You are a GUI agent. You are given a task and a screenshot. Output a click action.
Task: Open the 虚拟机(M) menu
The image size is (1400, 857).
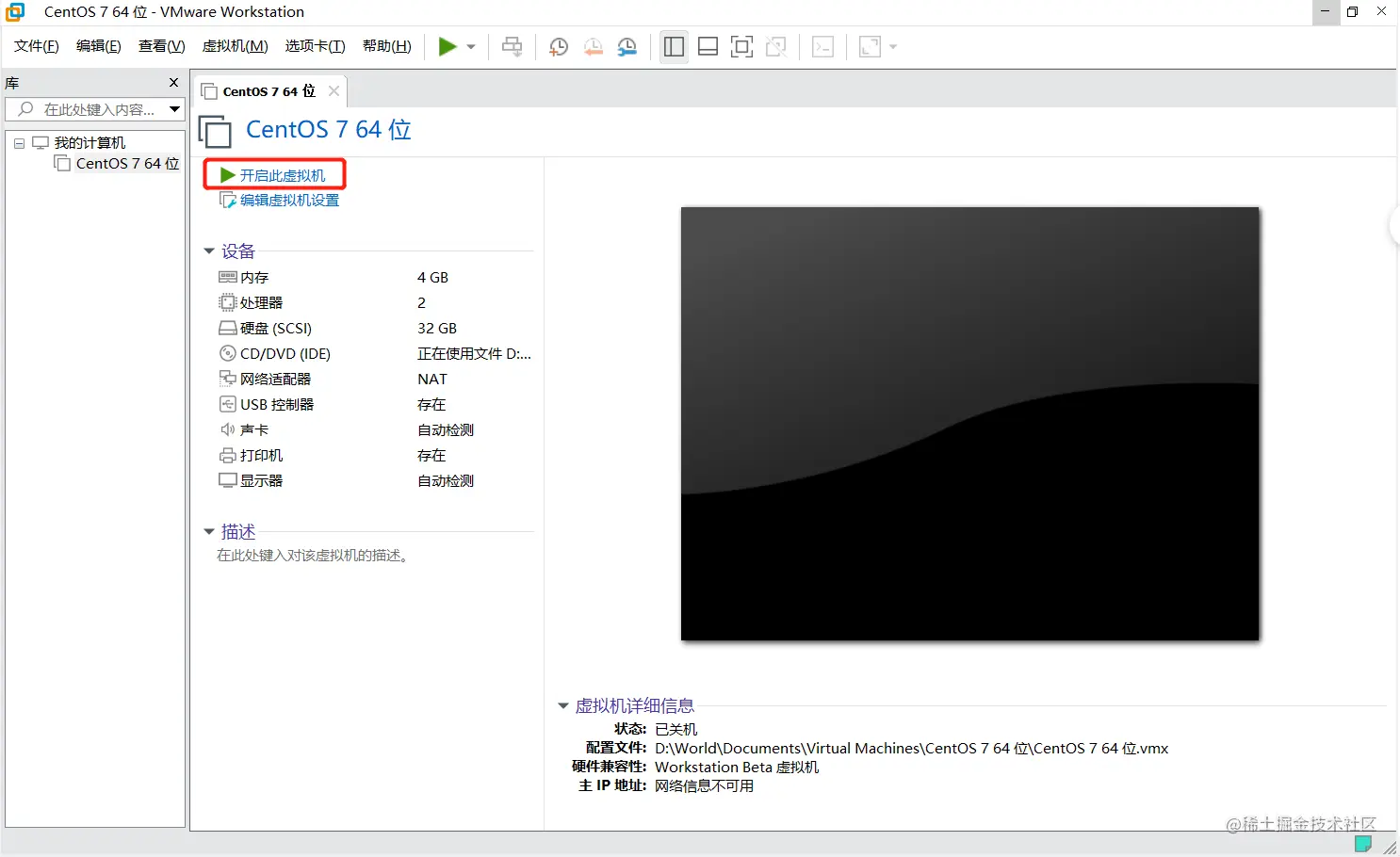pos(236,46)
